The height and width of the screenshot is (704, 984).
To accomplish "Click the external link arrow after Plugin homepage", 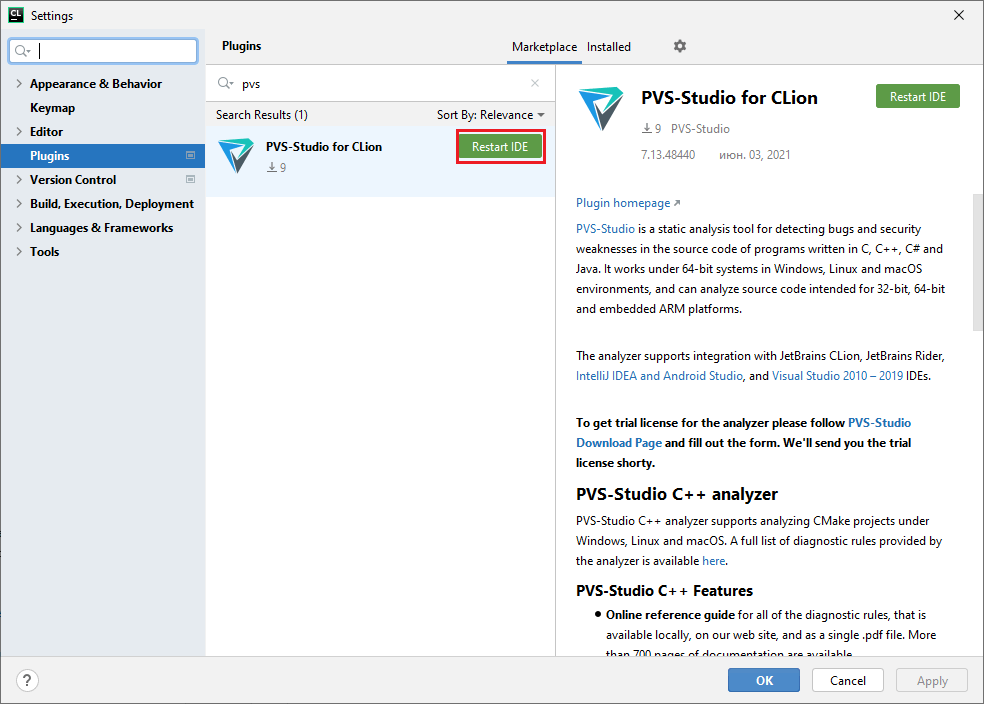I will tap(676, 203).
